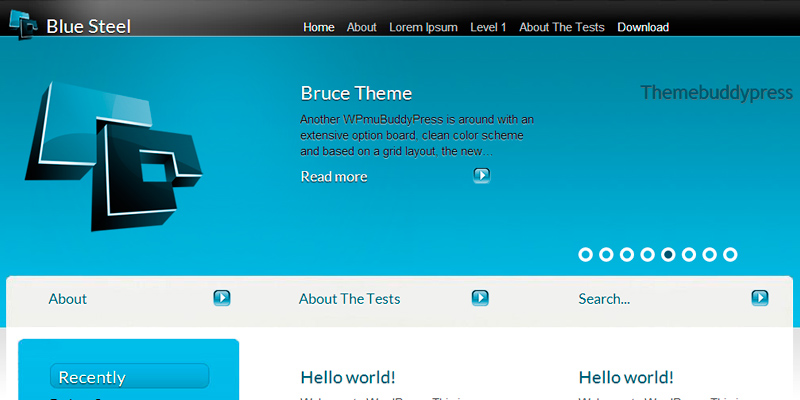Jump to the second slide dot
The height and width of the screenshot is (400, 800).
coord(606,254)
